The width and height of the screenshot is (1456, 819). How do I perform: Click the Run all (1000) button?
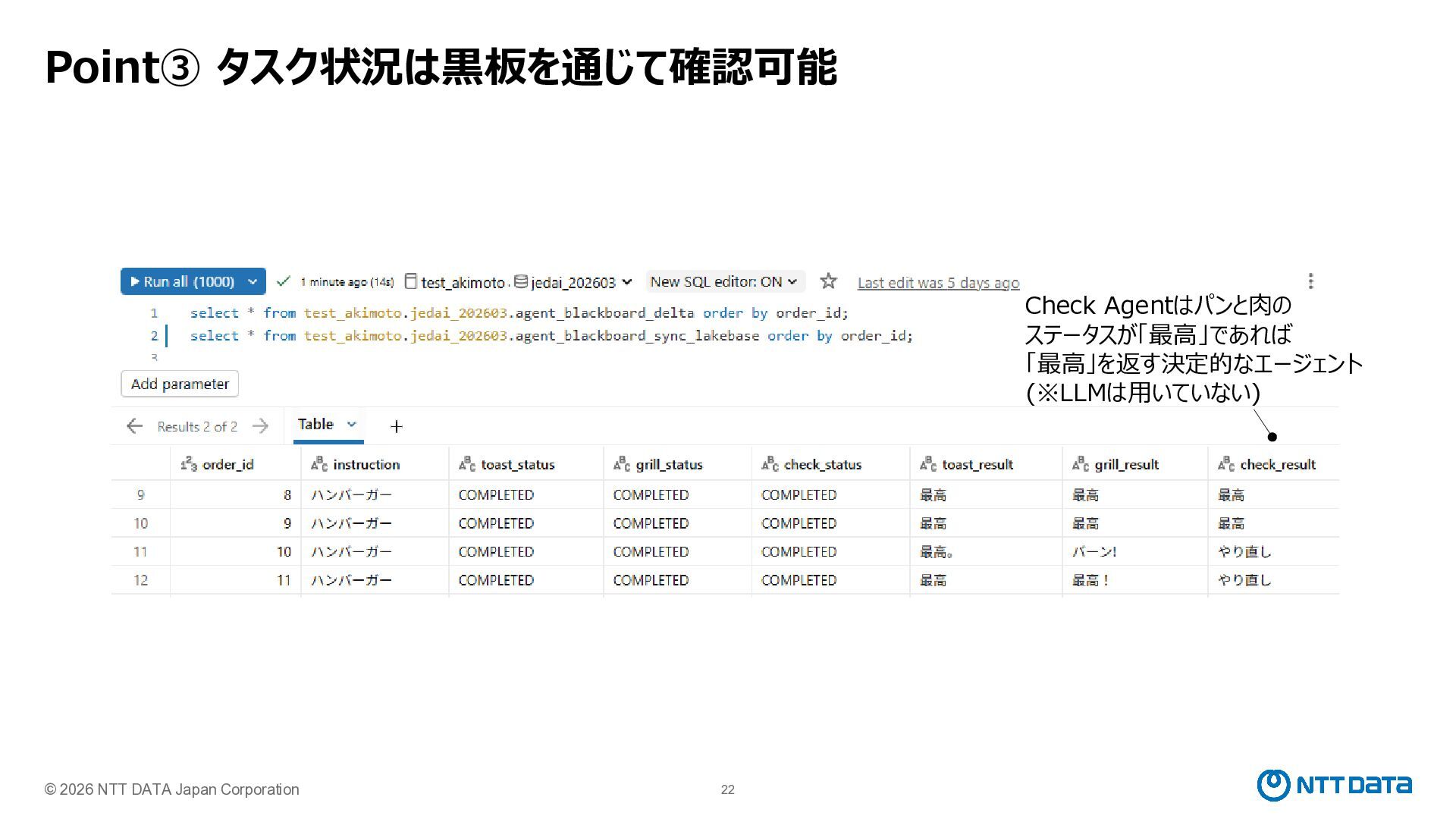(x=182, y=281)
